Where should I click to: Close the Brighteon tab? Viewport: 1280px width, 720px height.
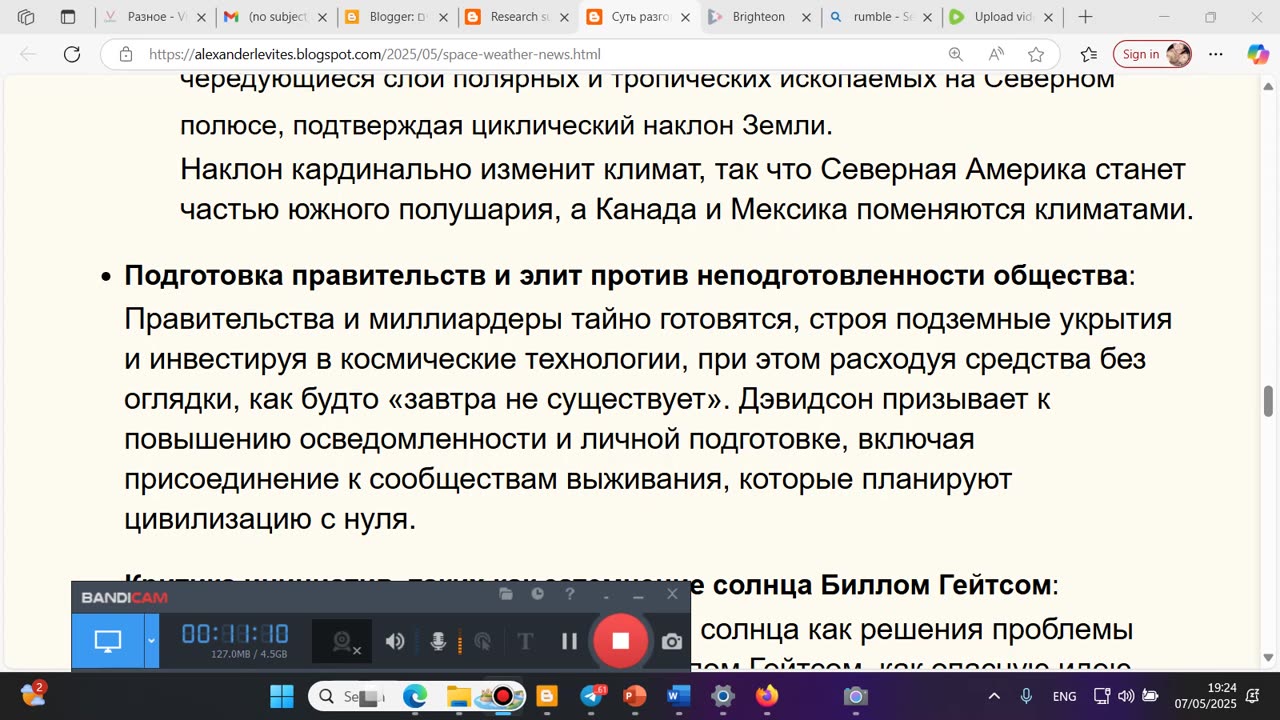click(805, 17)
